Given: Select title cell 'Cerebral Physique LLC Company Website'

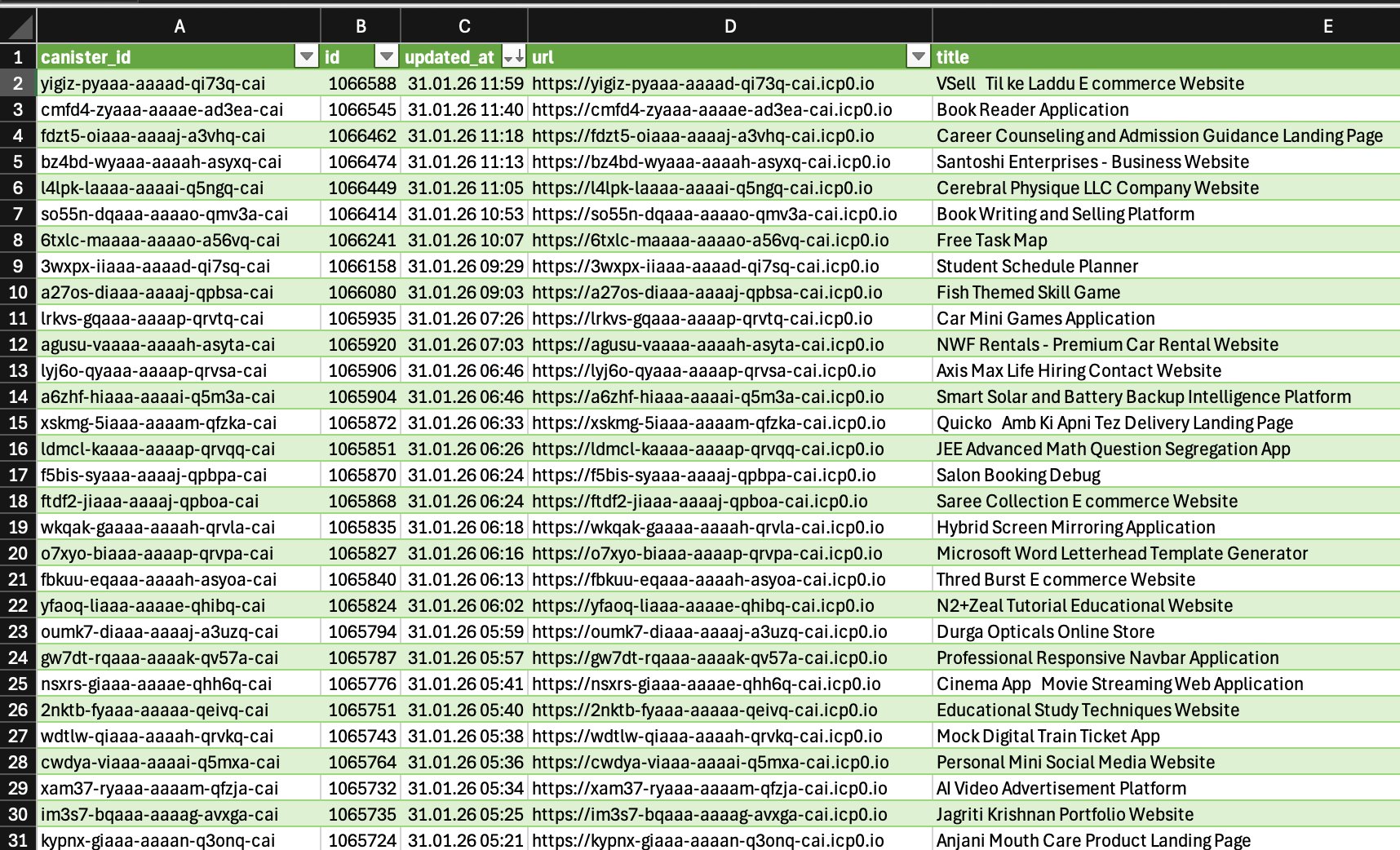Looking at the screenshot, I should [1166, 188].
